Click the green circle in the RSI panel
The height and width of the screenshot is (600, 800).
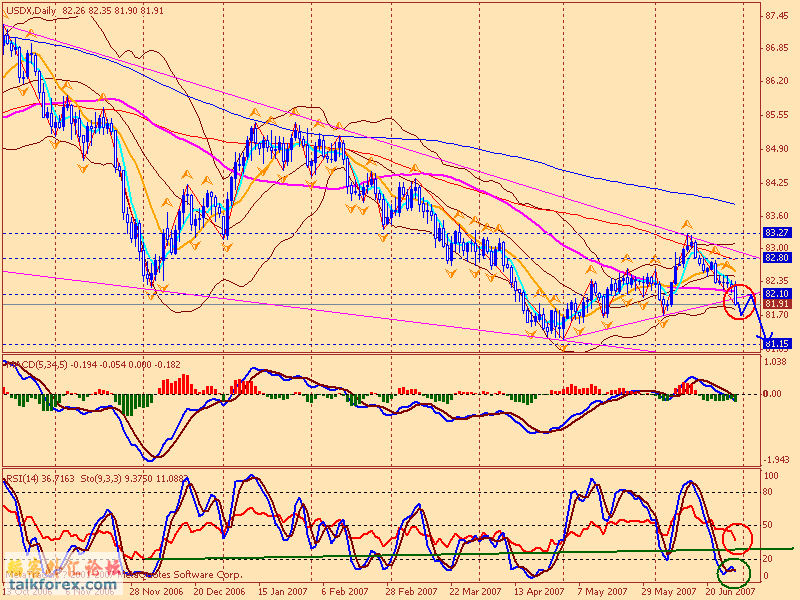click(734, 573)
